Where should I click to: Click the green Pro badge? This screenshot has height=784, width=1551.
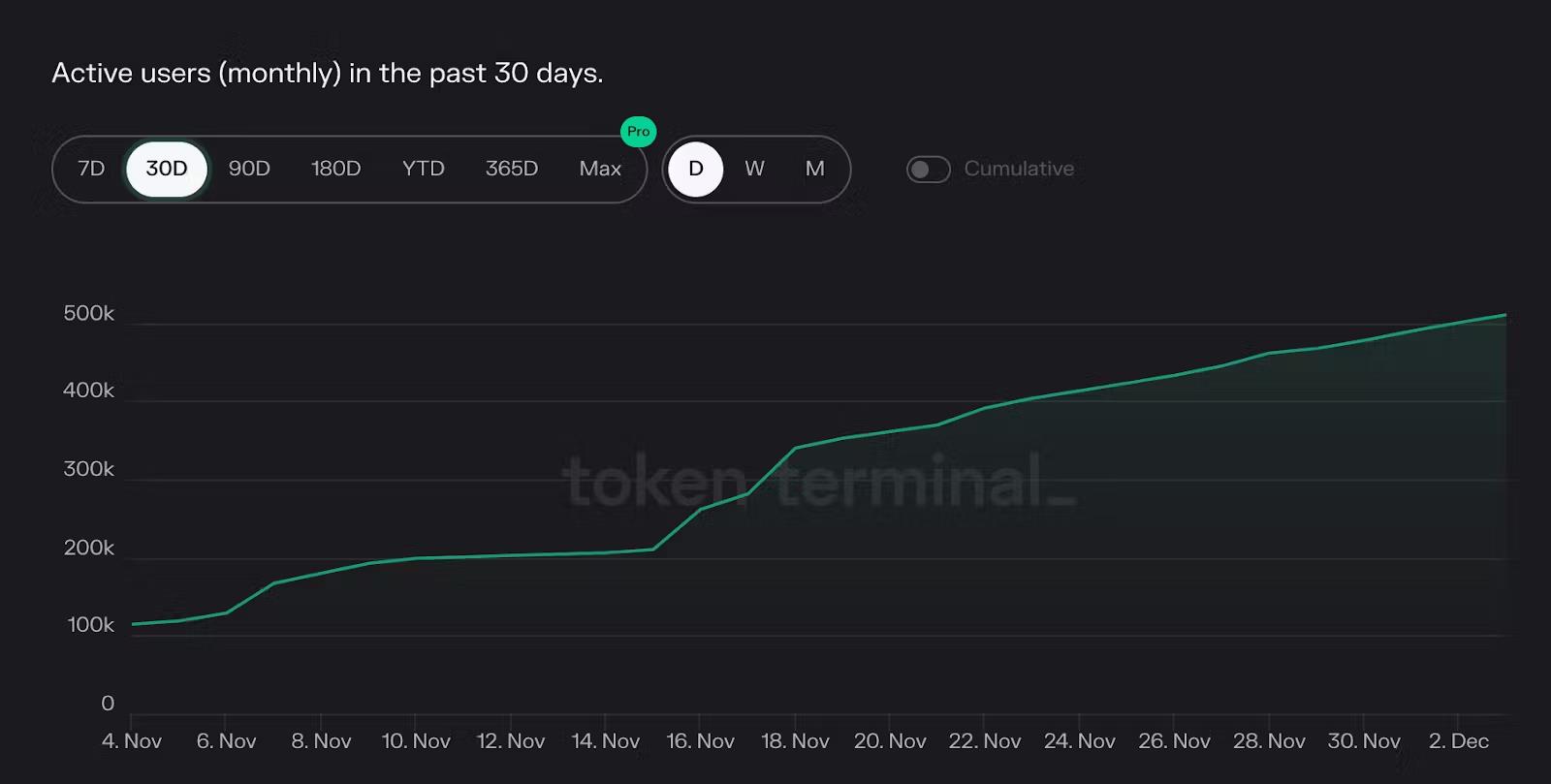pos(638,132)
